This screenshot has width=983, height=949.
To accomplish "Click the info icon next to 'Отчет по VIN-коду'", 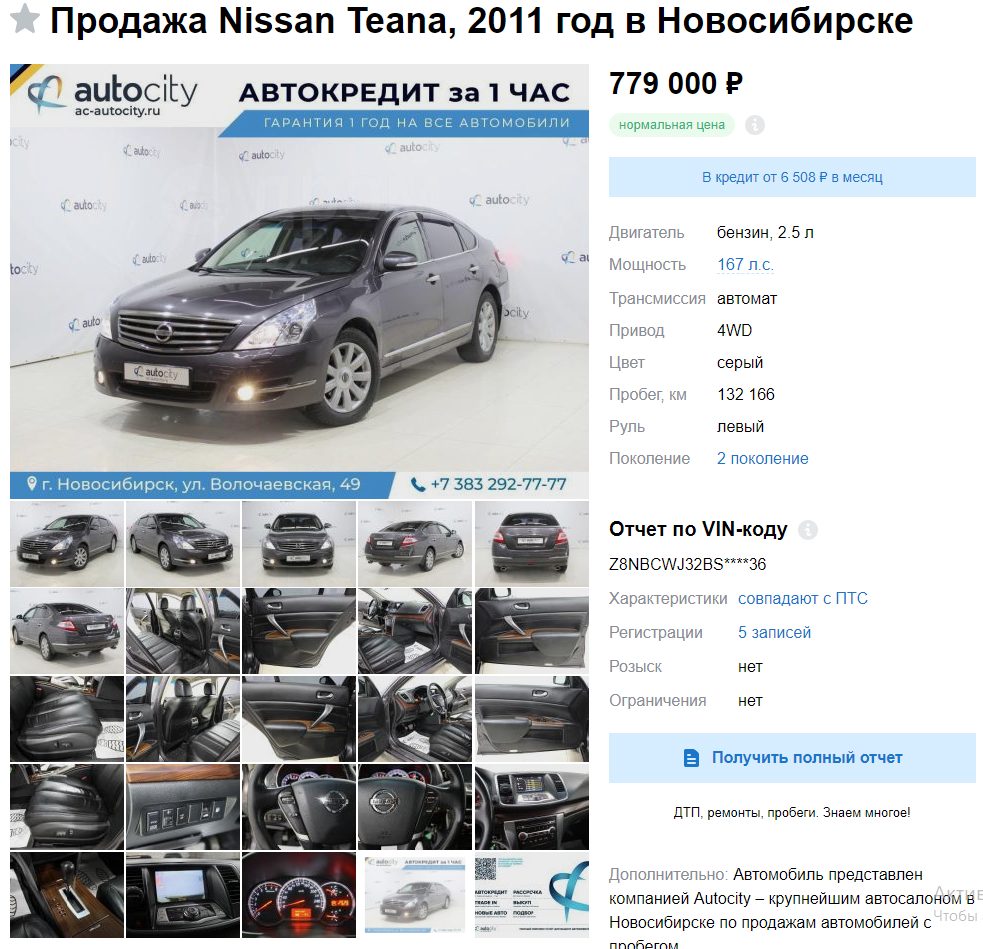I will 808,530.
